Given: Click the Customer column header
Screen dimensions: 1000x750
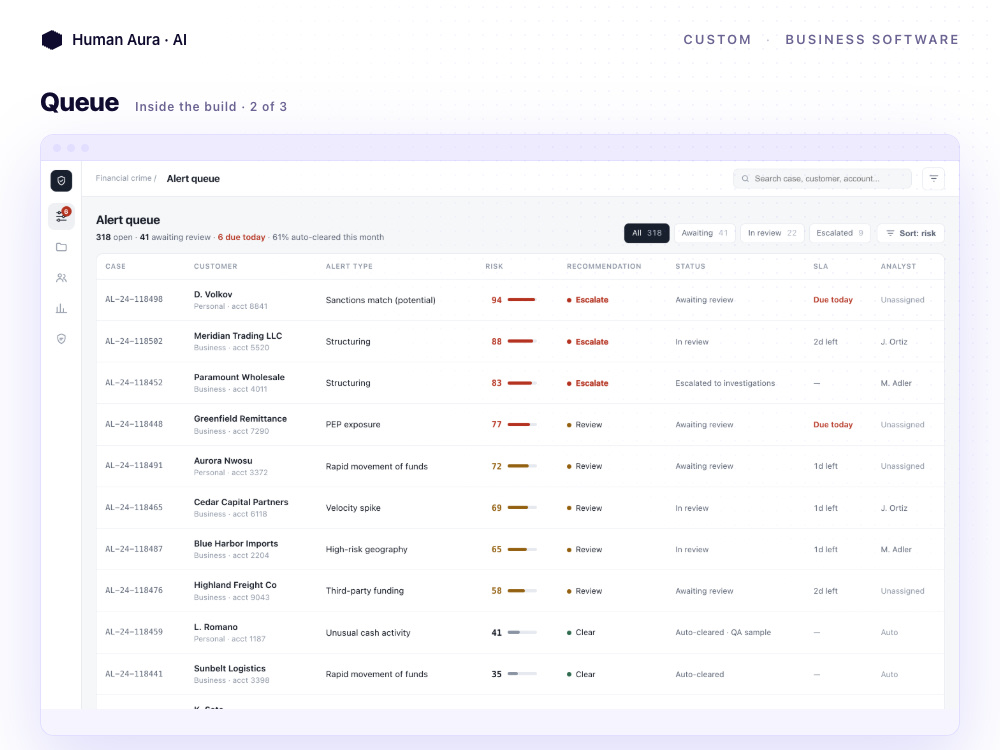Looking at the screenshot, I should pos(216,267).
